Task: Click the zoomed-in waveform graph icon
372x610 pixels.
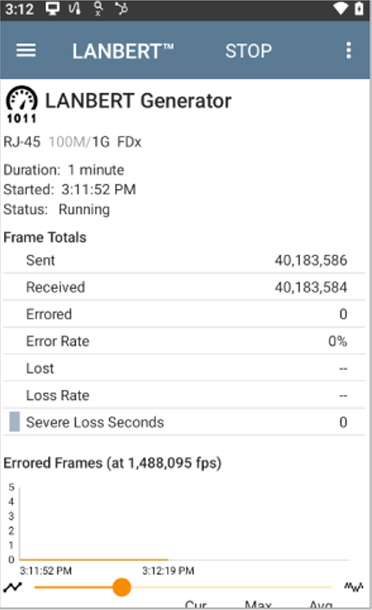Action: 354,586
